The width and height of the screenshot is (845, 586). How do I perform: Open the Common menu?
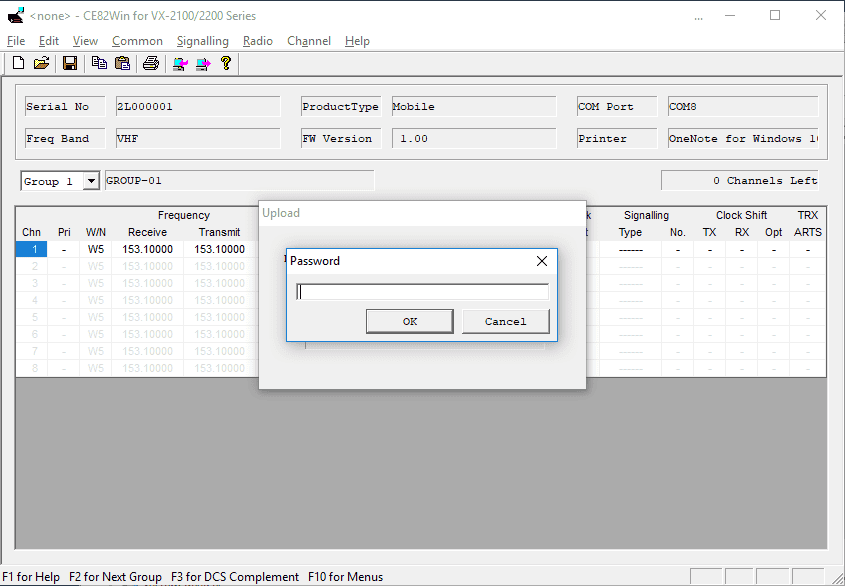(137, 41)
